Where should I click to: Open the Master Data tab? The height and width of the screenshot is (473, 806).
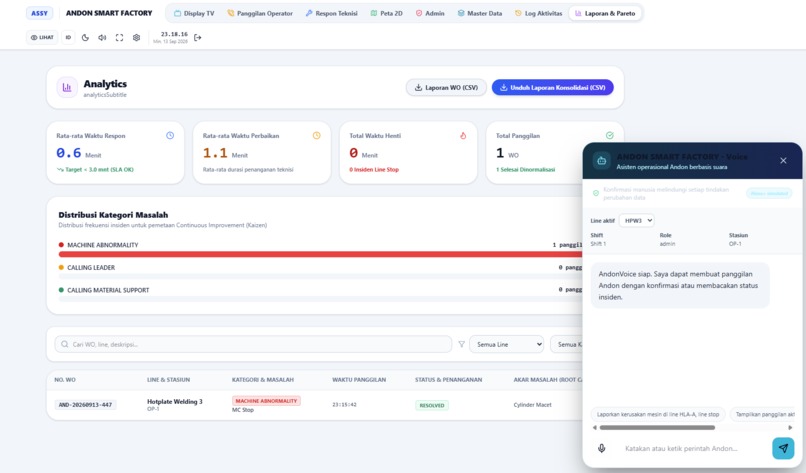480,13
